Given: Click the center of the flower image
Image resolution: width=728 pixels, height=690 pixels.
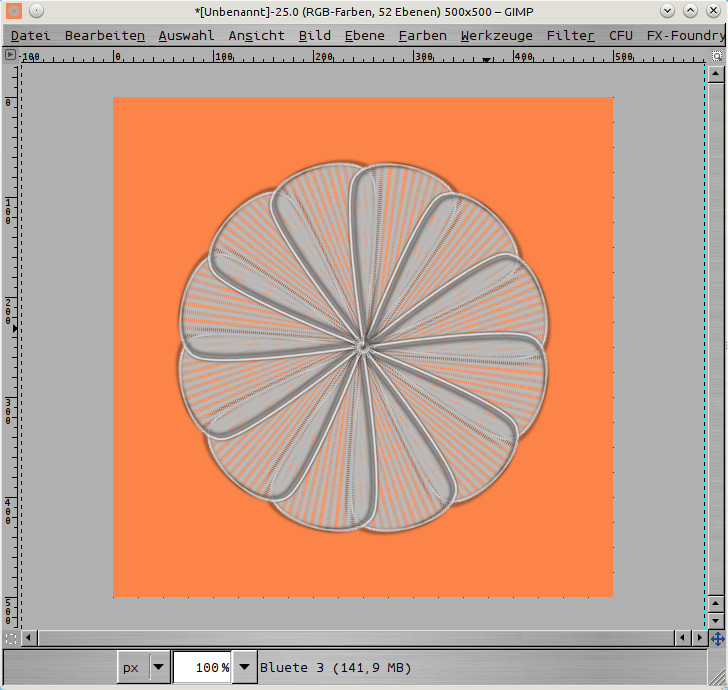Looking at the screenshot, I should tap(363, 346).
